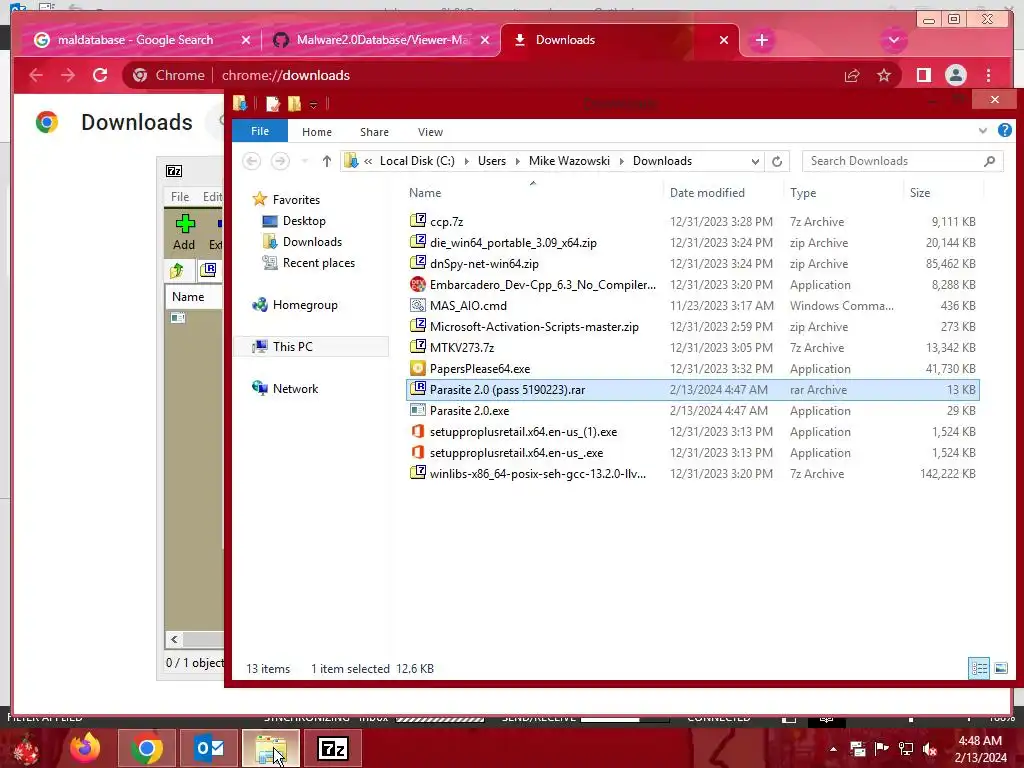Open recent locations dropdown arrow
The height and width of the screenshot is (768, 1024).
(x=304, y=161)
